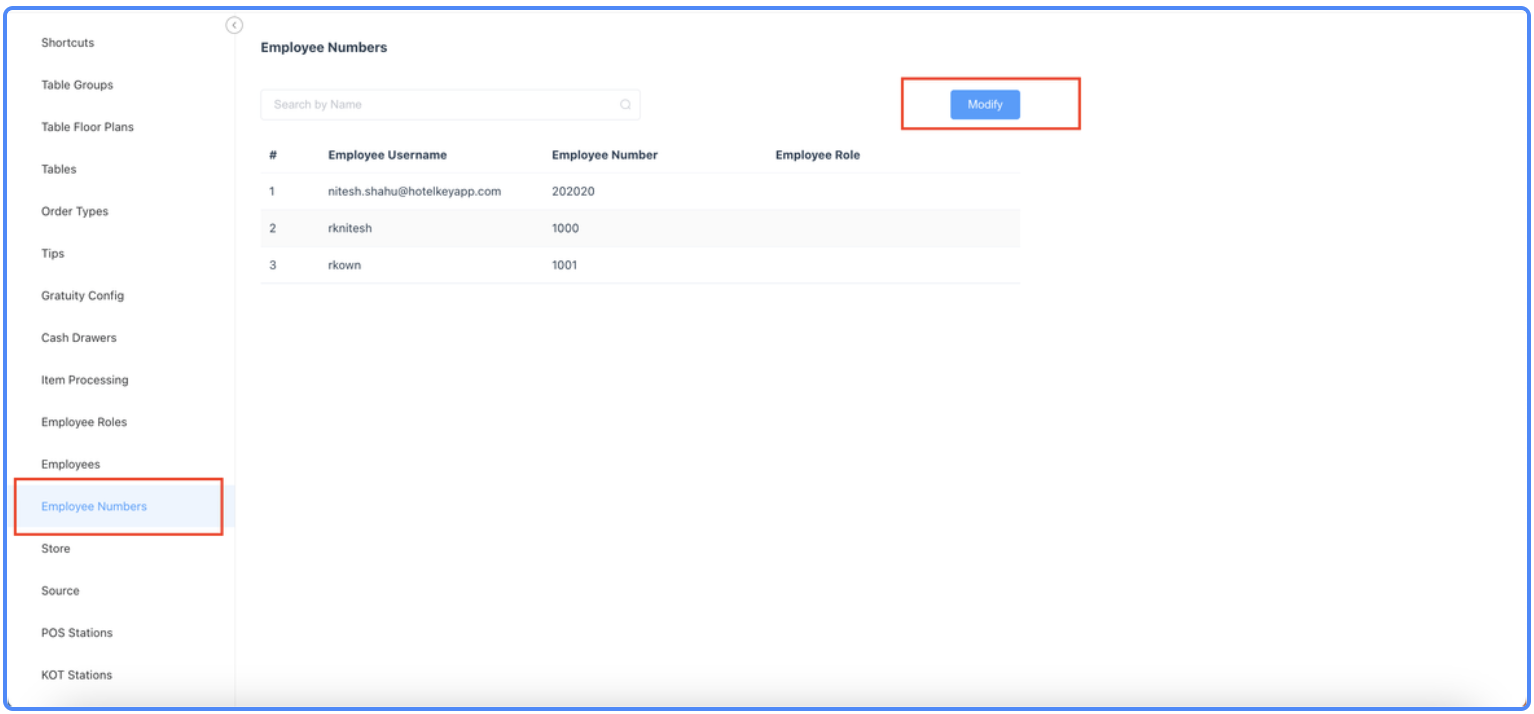Open Item Processing settings
The width and height of the screenshot is (1534, 714).
84,380
